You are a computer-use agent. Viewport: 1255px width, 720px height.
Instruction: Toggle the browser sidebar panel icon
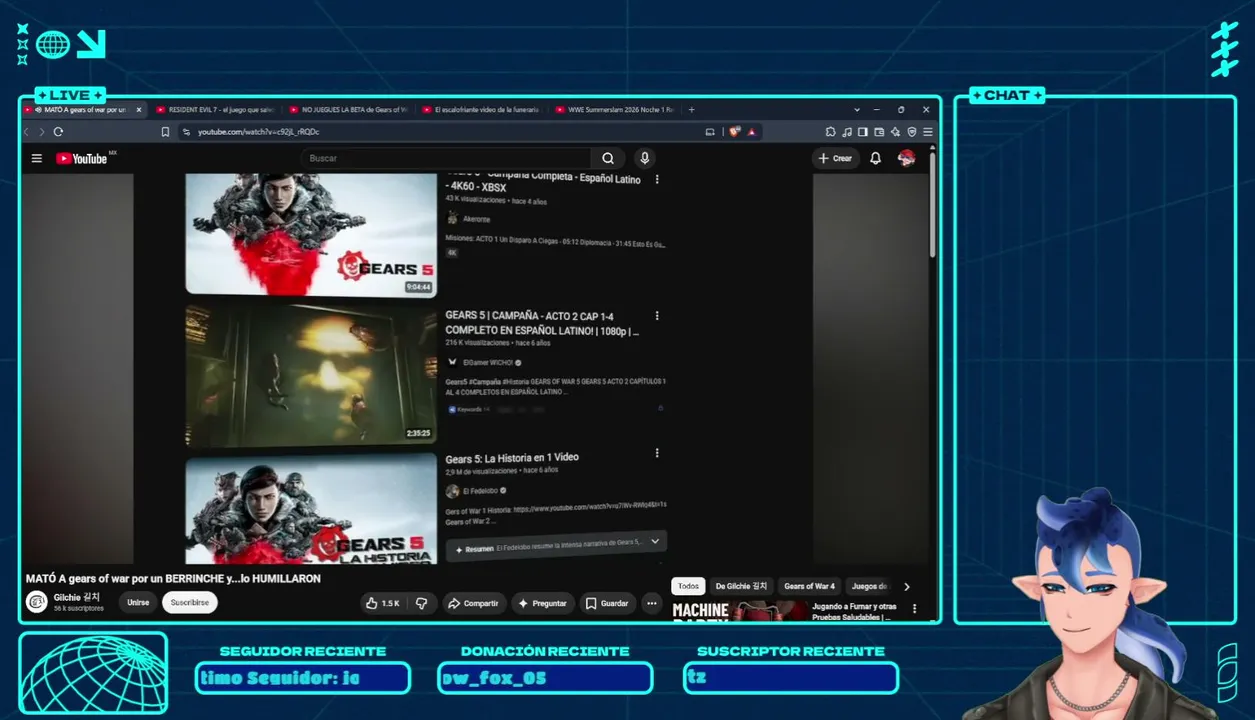pos(863,131)
